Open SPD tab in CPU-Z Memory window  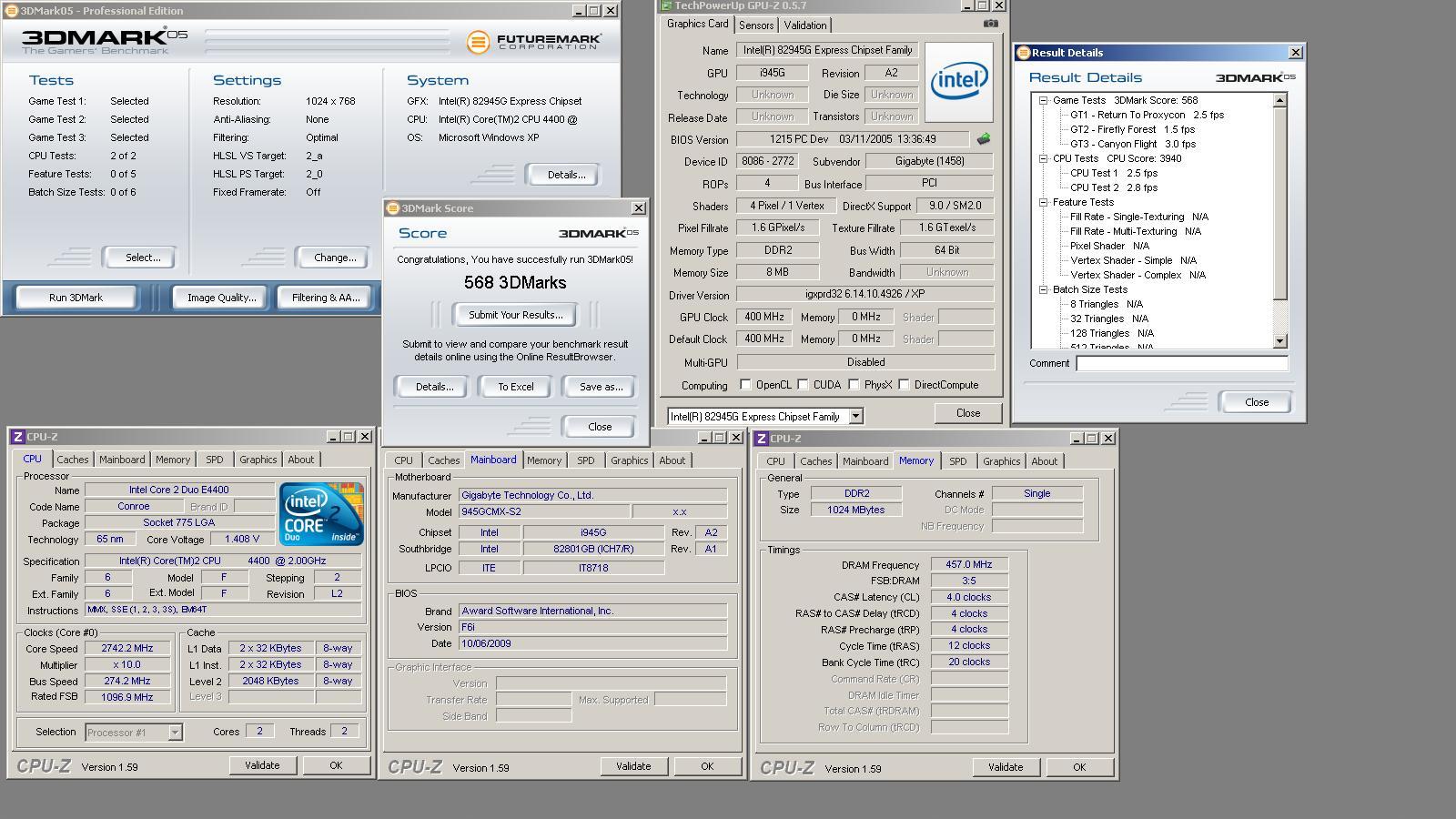[958, 461]
